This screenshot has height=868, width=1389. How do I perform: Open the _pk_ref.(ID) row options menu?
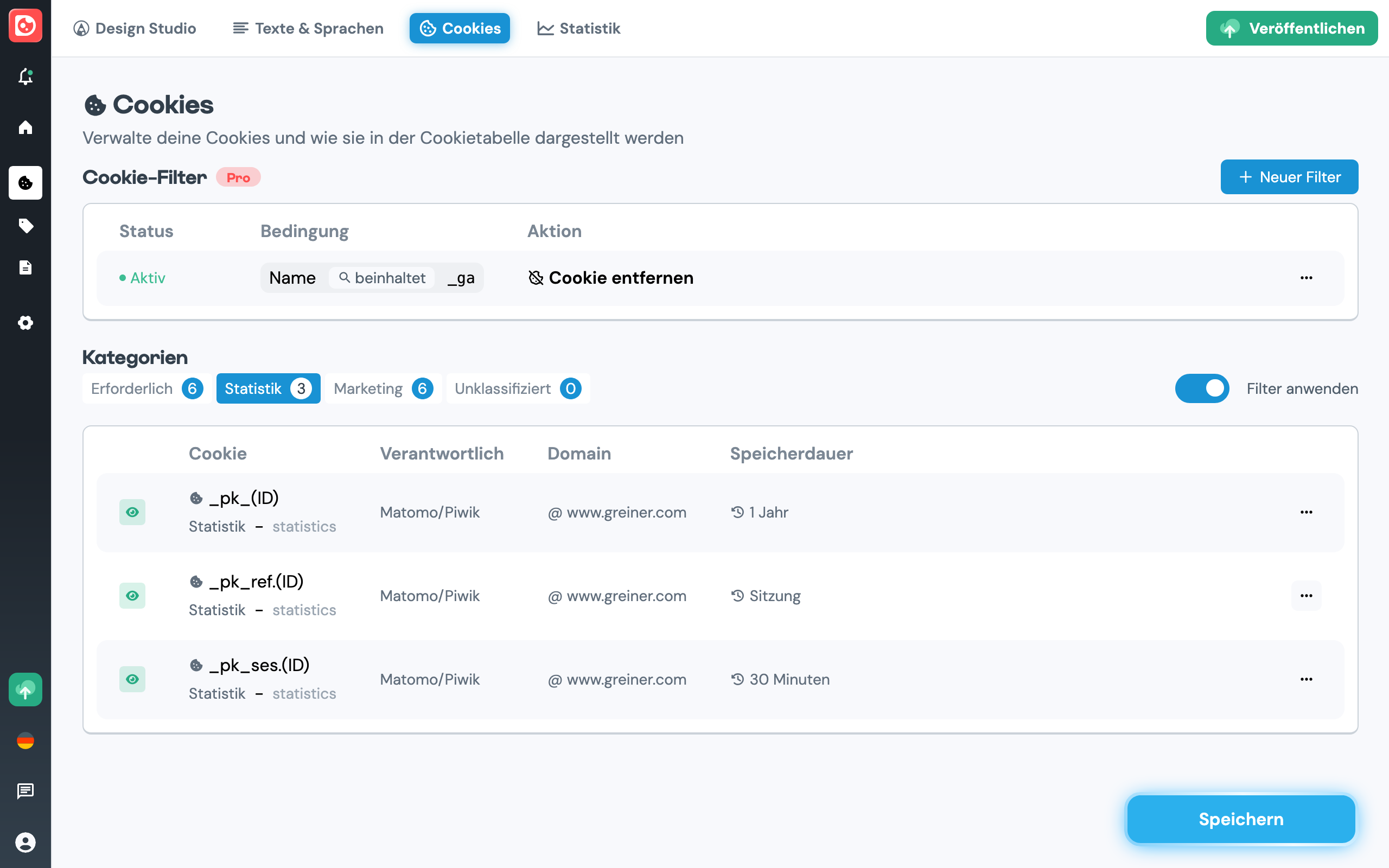point(1307,595)
